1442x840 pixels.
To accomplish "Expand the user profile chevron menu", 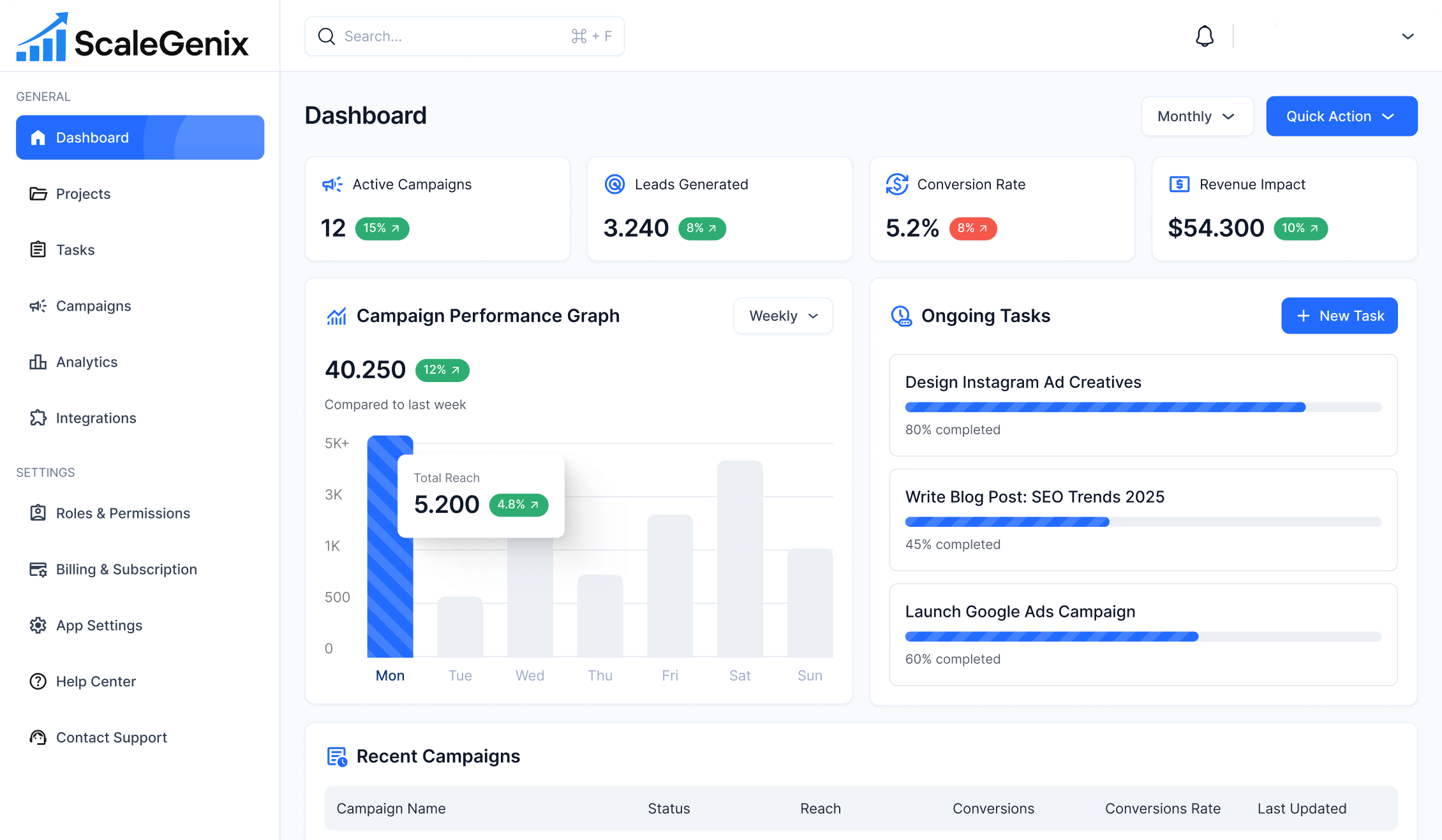I will [1408, 36].
